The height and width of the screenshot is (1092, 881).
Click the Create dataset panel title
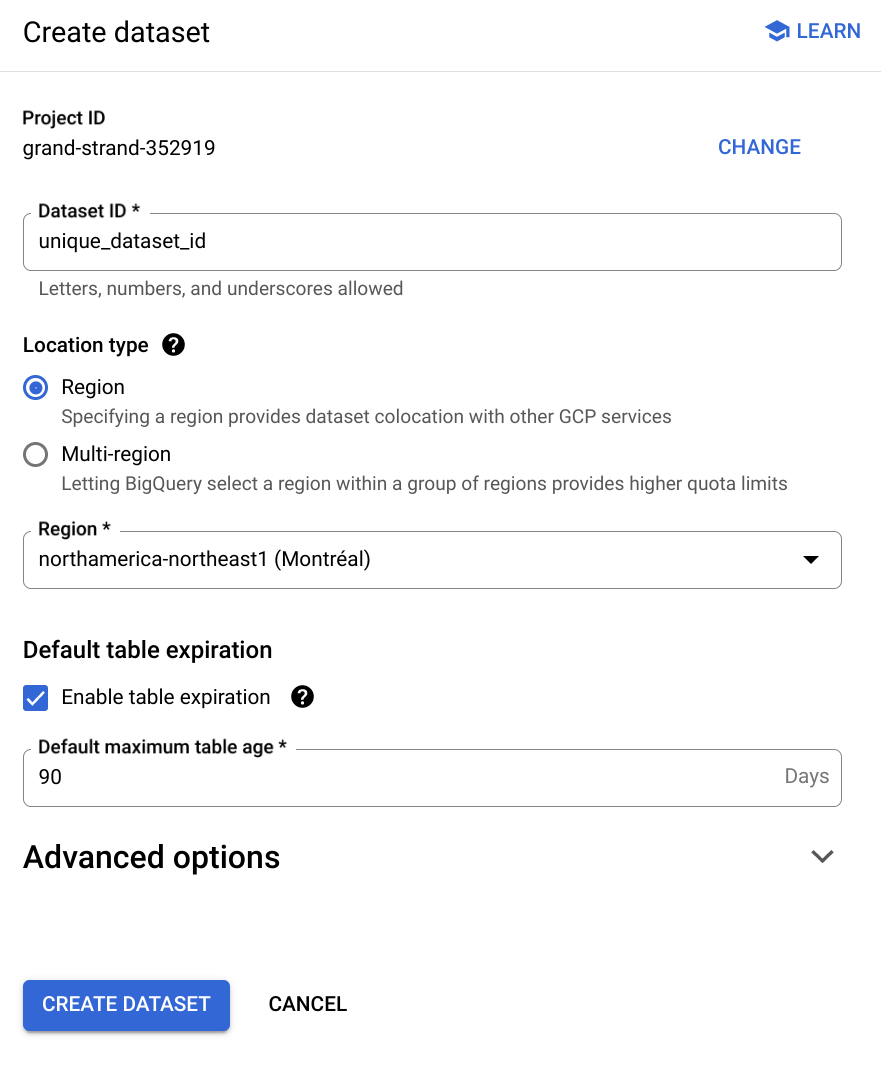point(116,32)
